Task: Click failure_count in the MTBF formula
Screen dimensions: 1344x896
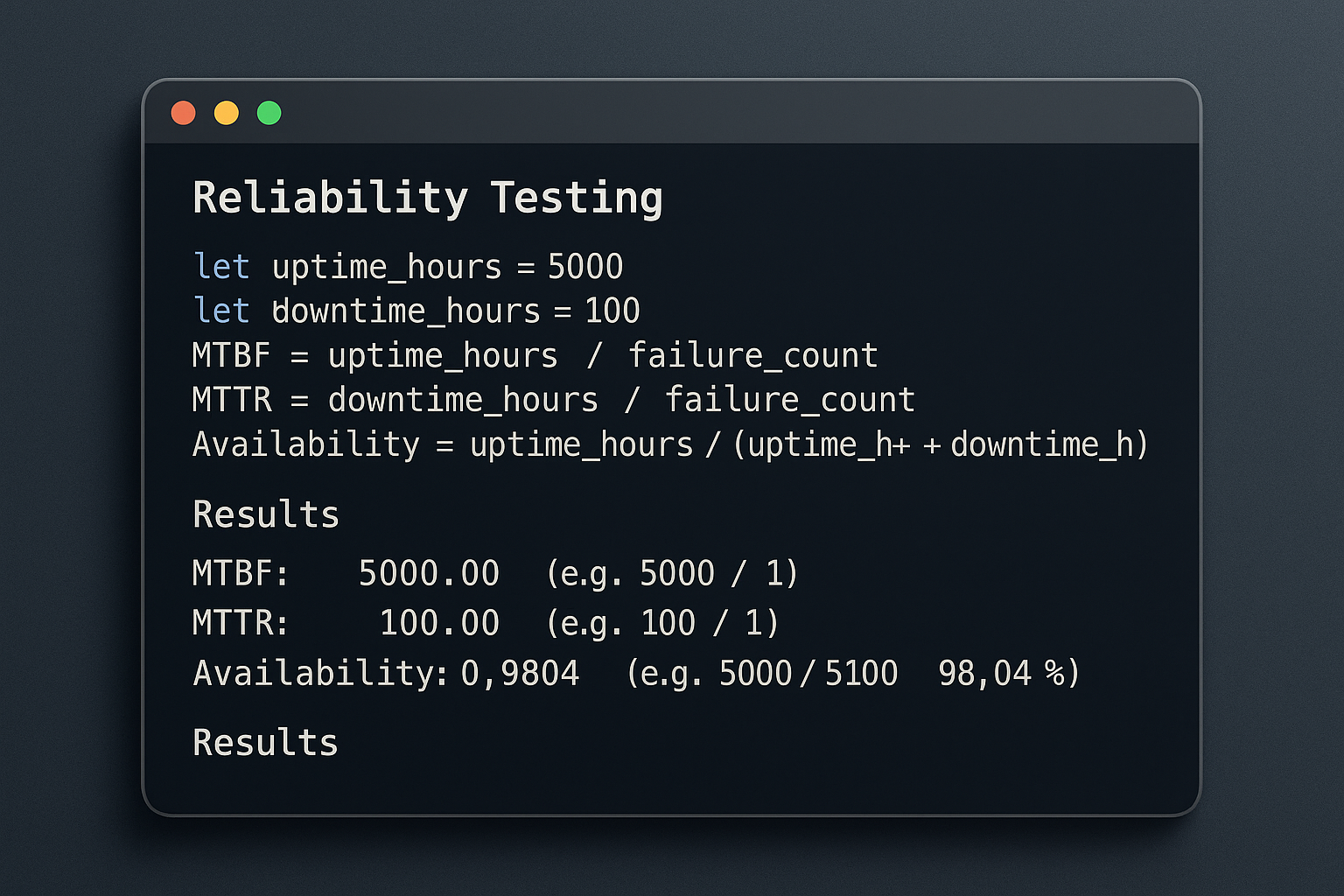Action: coord(753,355)
